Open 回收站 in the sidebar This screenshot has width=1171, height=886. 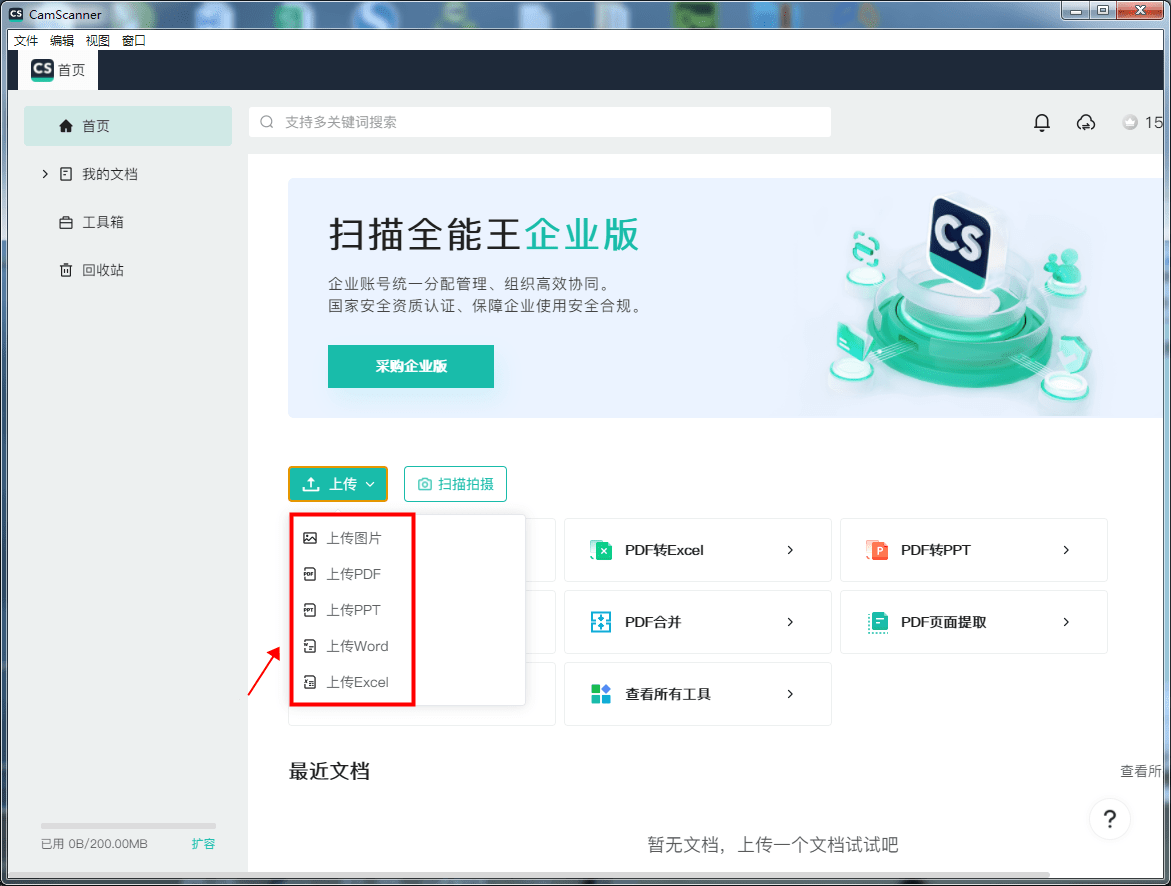pos(101,269)
